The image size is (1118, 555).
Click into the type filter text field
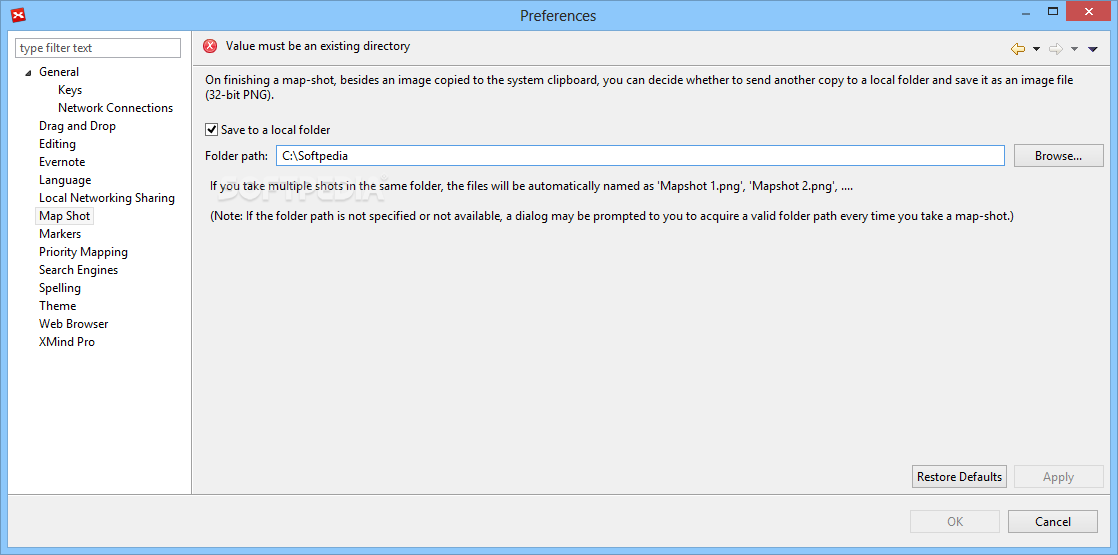click(x=98, y=48)
